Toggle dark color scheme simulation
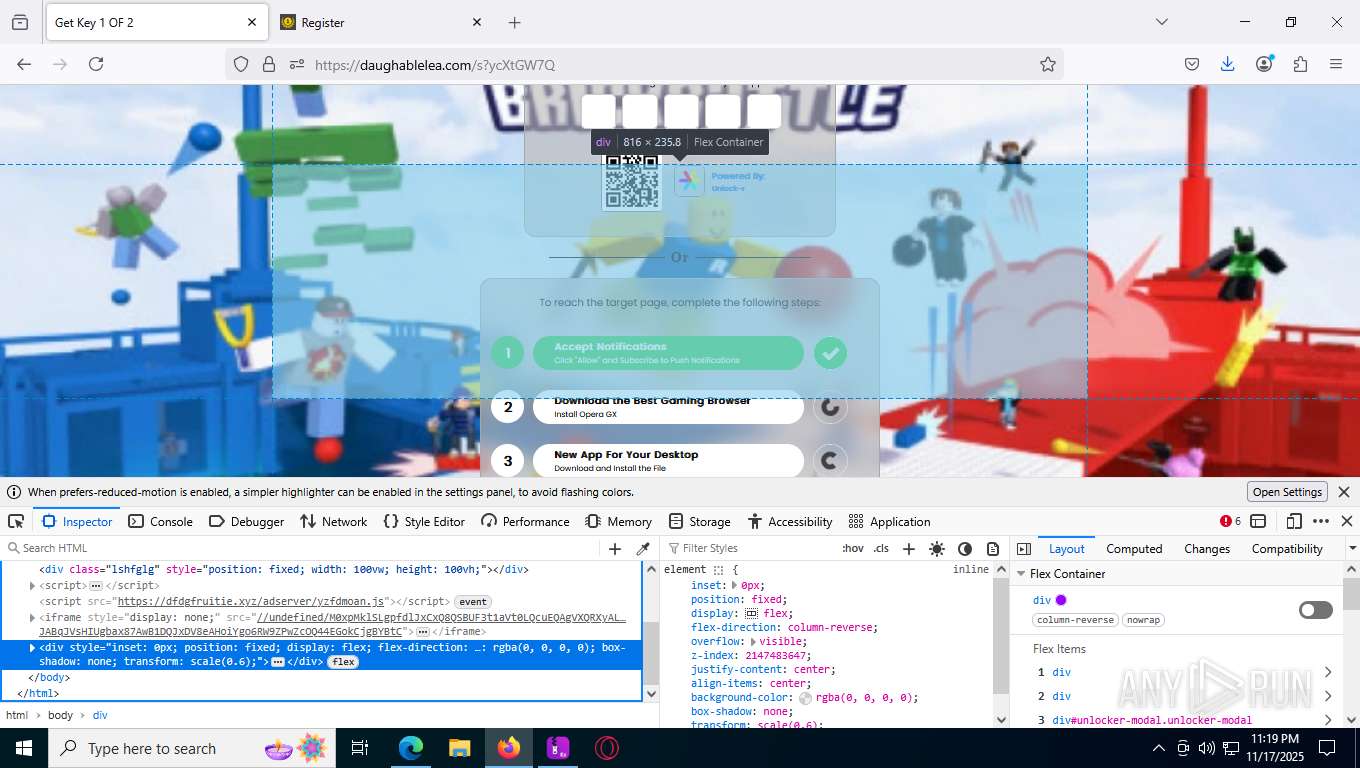The image size is (1360, 768). (964, 548)
